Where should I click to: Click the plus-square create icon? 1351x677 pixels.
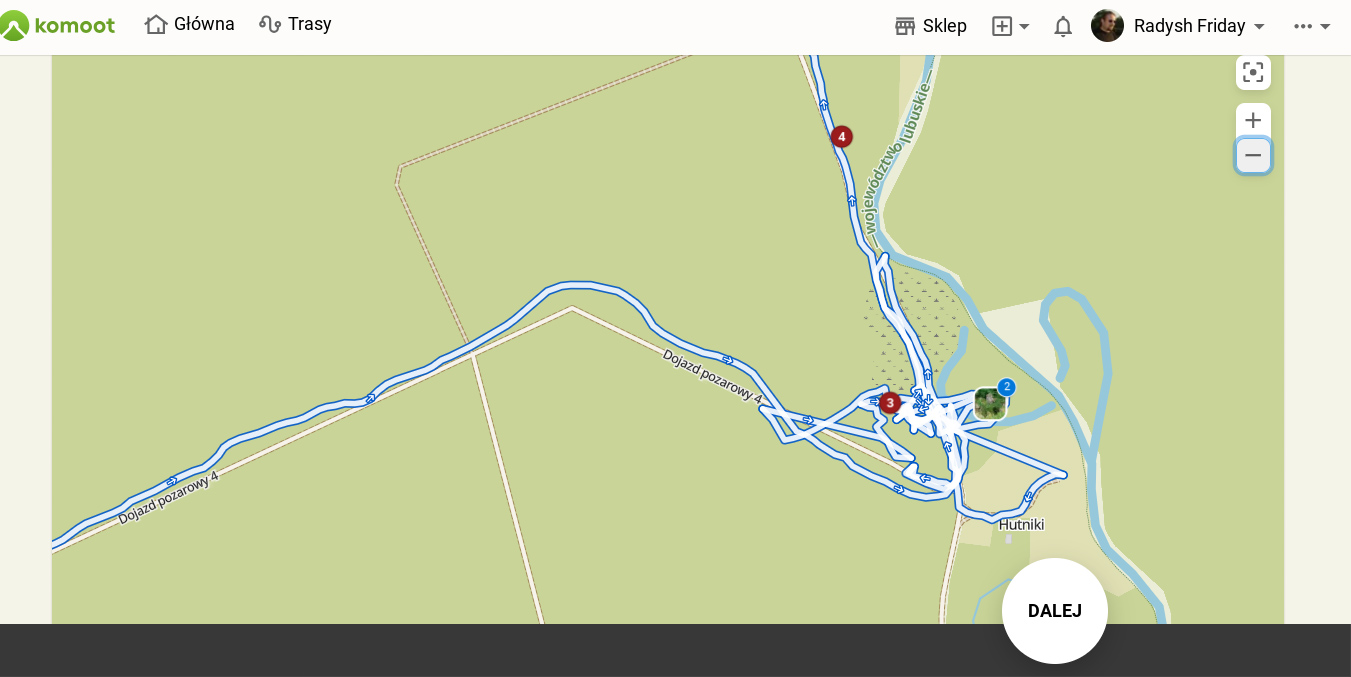[1002, 26]
